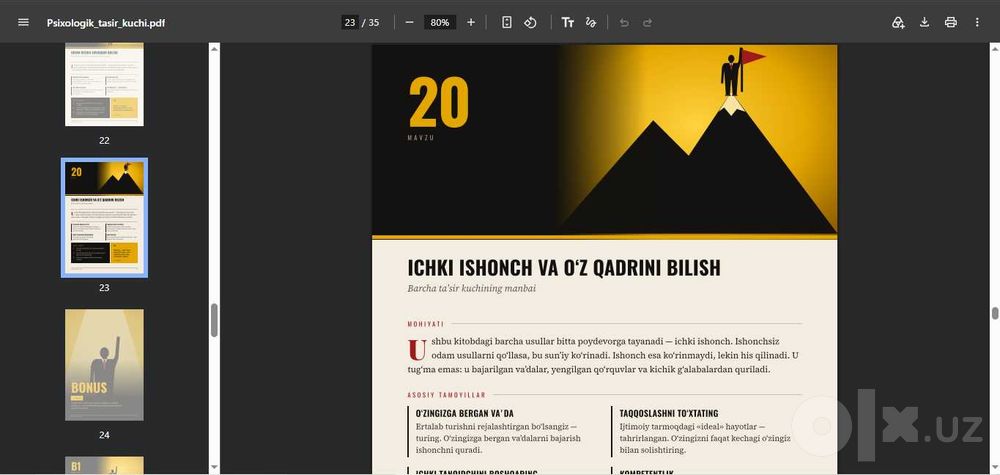Click the document scrollbar down arrow
1000x475 pixels.
click(994, 469)
